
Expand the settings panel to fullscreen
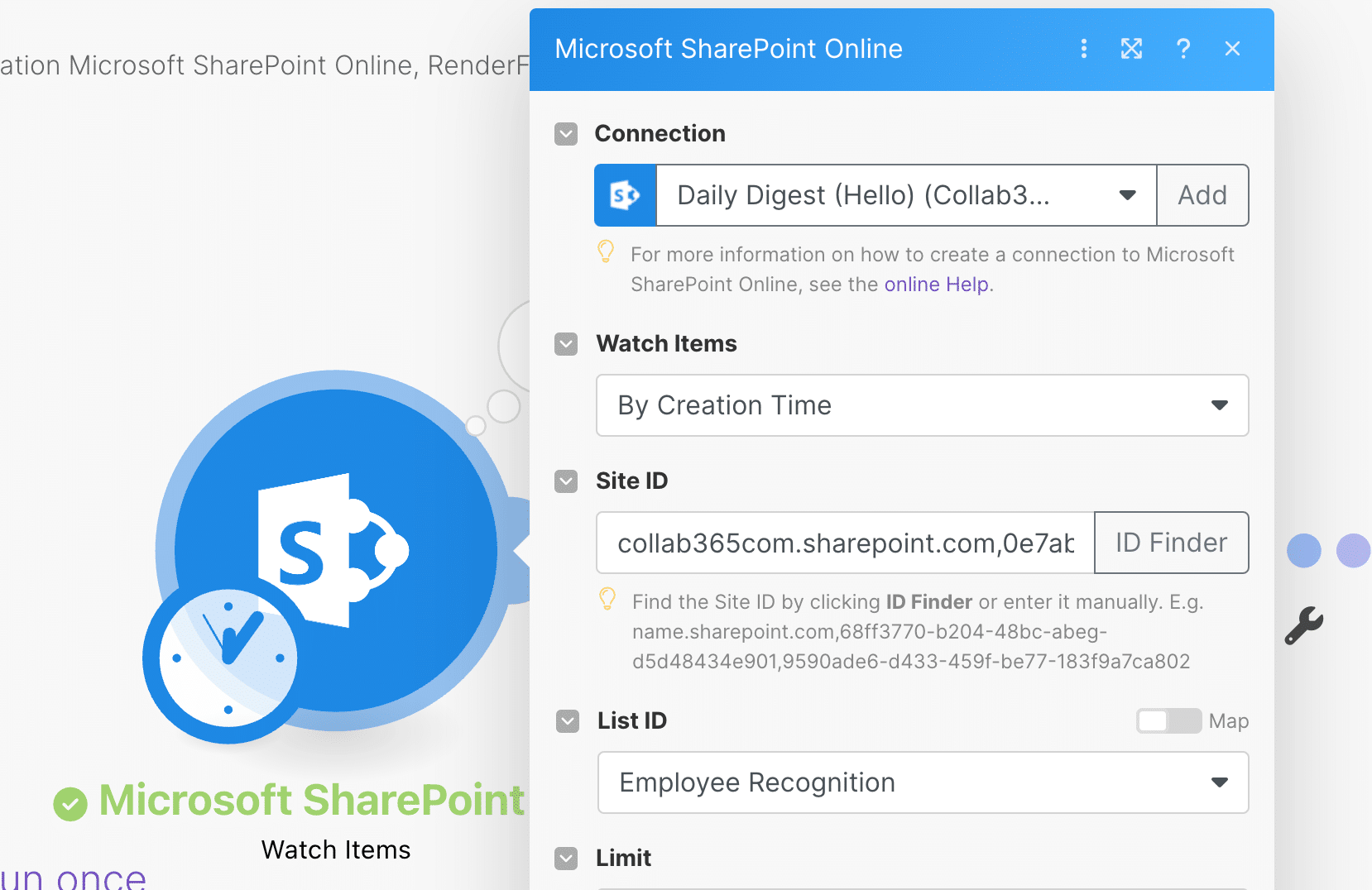point(1131,49)
